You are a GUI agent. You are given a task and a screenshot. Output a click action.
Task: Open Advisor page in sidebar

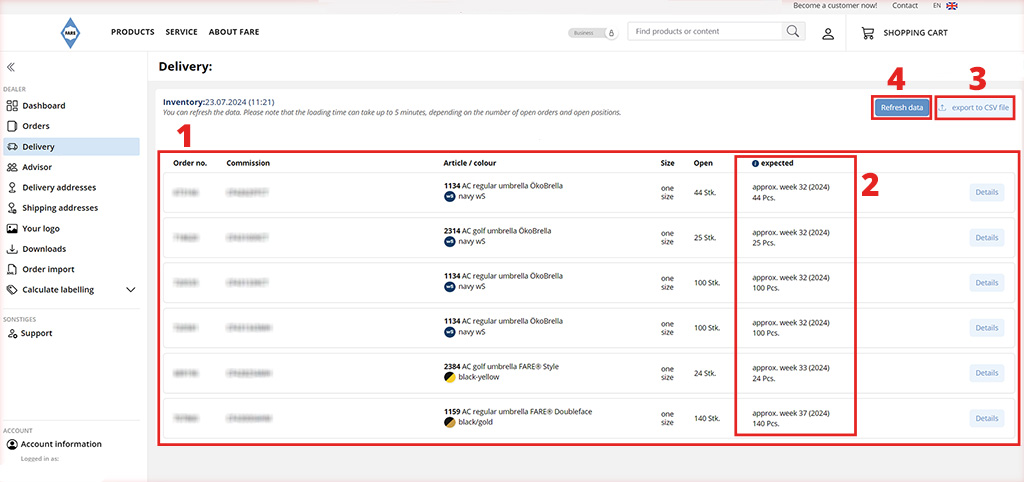[x=37, y=167]
